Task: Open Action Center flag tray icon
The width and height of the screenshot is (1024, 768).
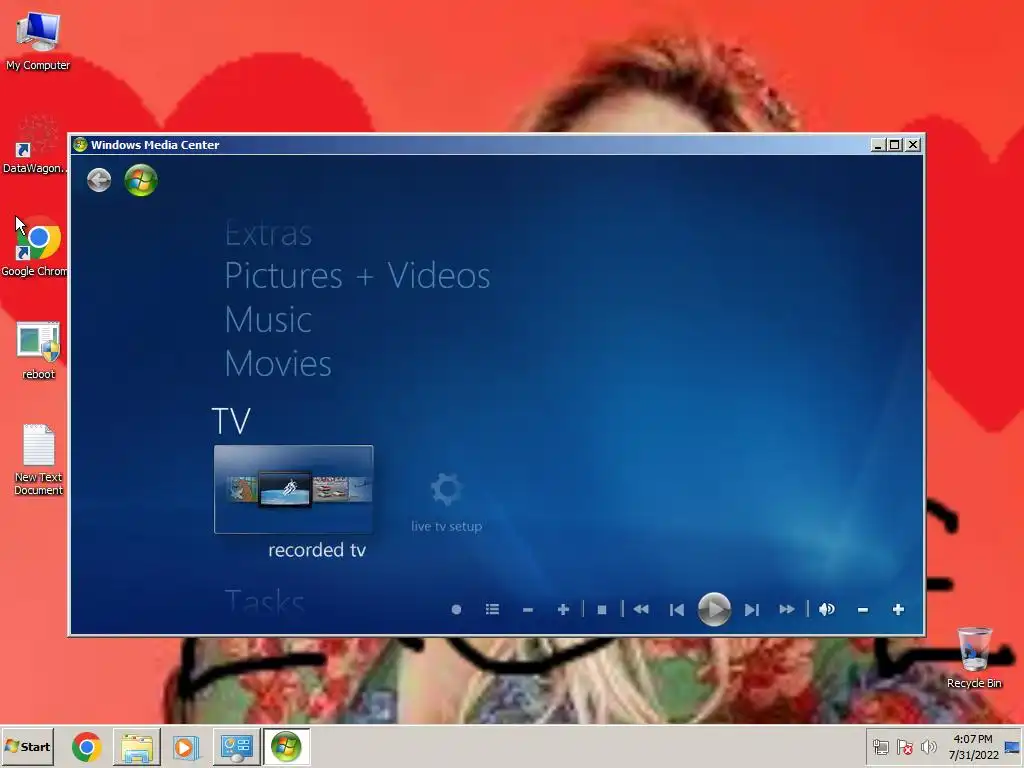Action: [904, 747]
